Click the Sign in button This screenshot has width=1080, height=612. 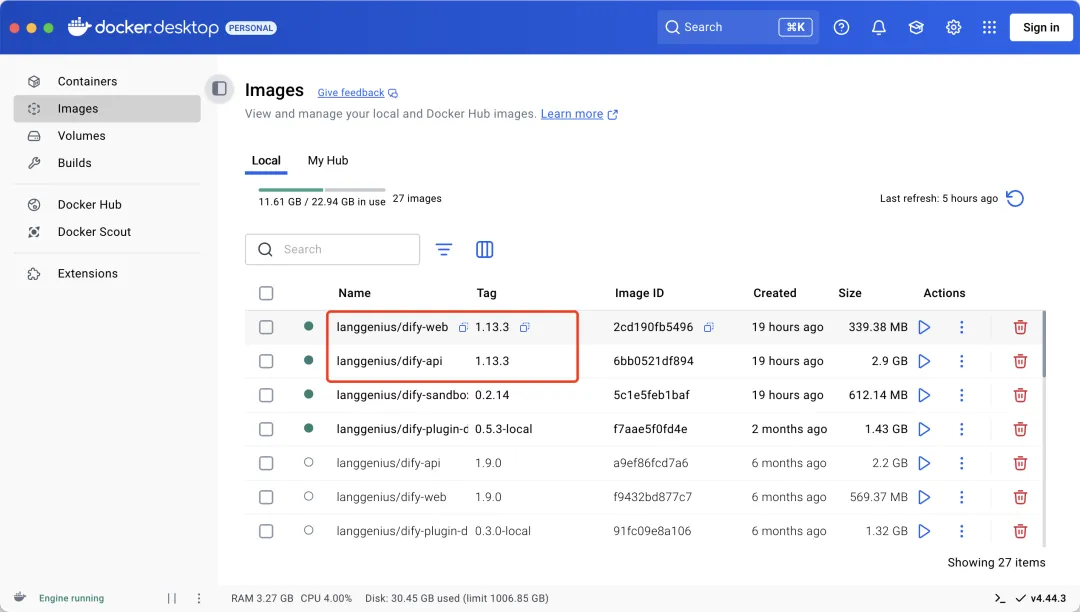[1041, 28]
